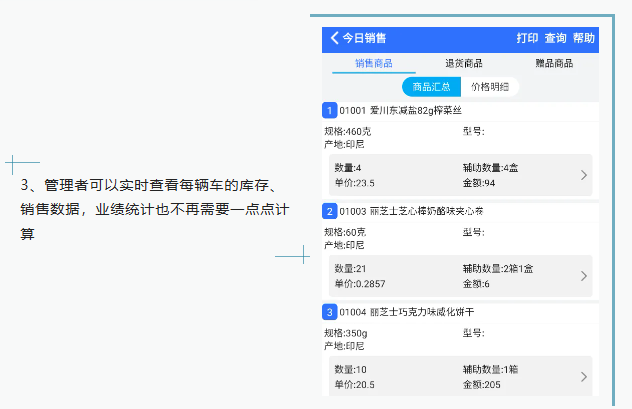632x409 pixels.
Task: Open 帮助 in the header bar
Action: coord(584,38)
